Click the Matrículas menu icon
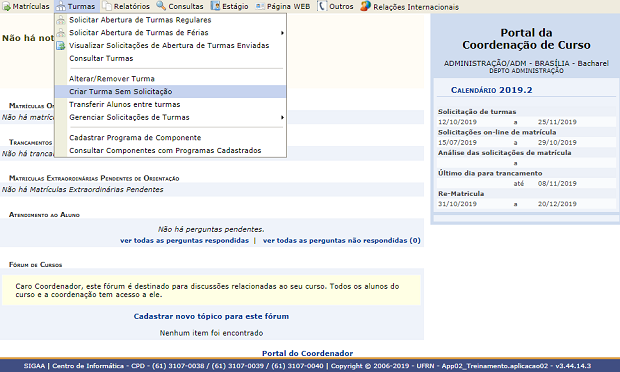Image resolution: width=620 pixels, height=372 pixels. tap(6, 6)
